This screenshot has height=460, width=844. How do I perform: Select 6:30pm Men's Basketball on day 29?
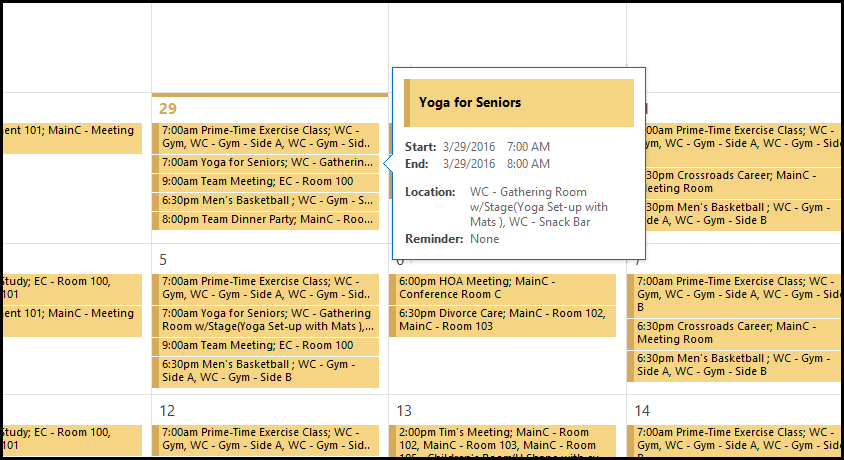[266, 201]
